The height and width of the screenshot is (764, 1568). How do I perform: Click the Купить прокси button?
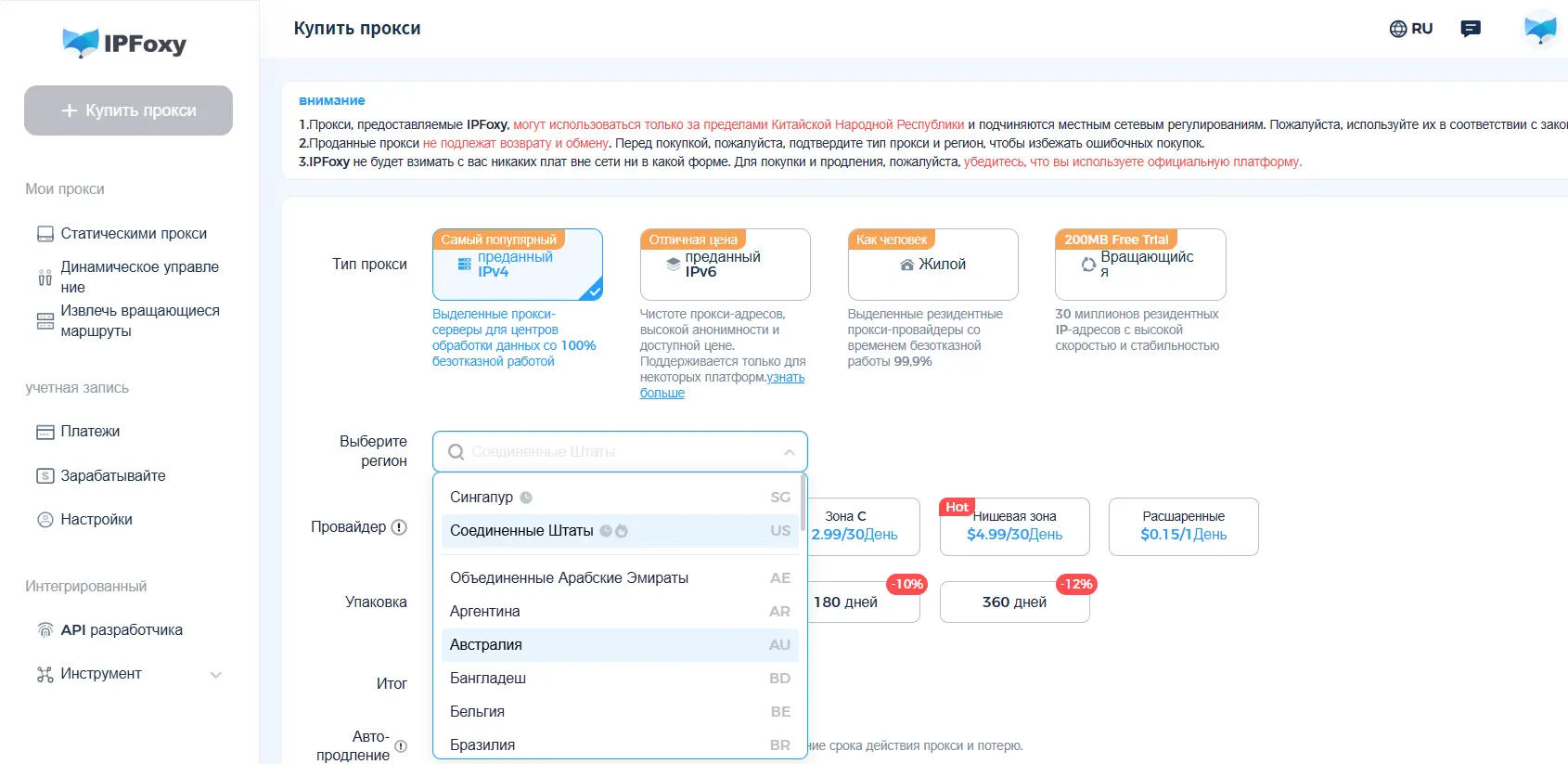tap(128, 110)
